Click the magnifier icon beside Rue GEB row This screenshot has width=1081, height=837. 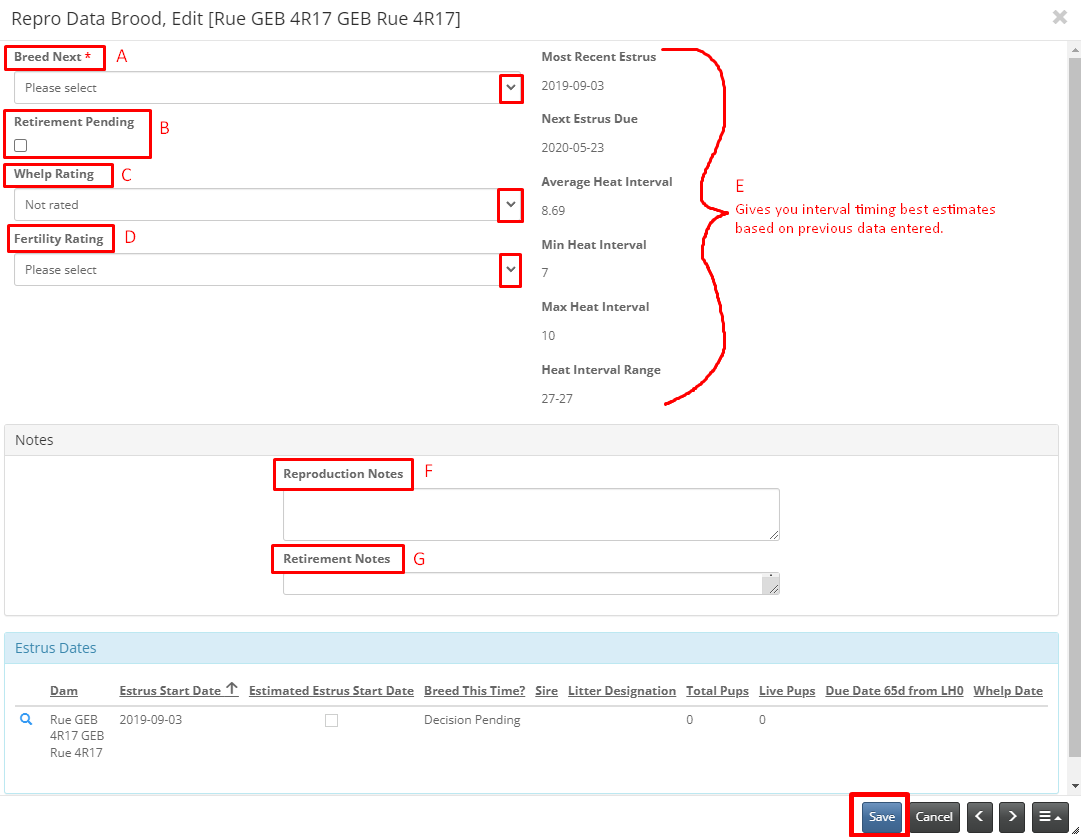click(x=26, y=719)
